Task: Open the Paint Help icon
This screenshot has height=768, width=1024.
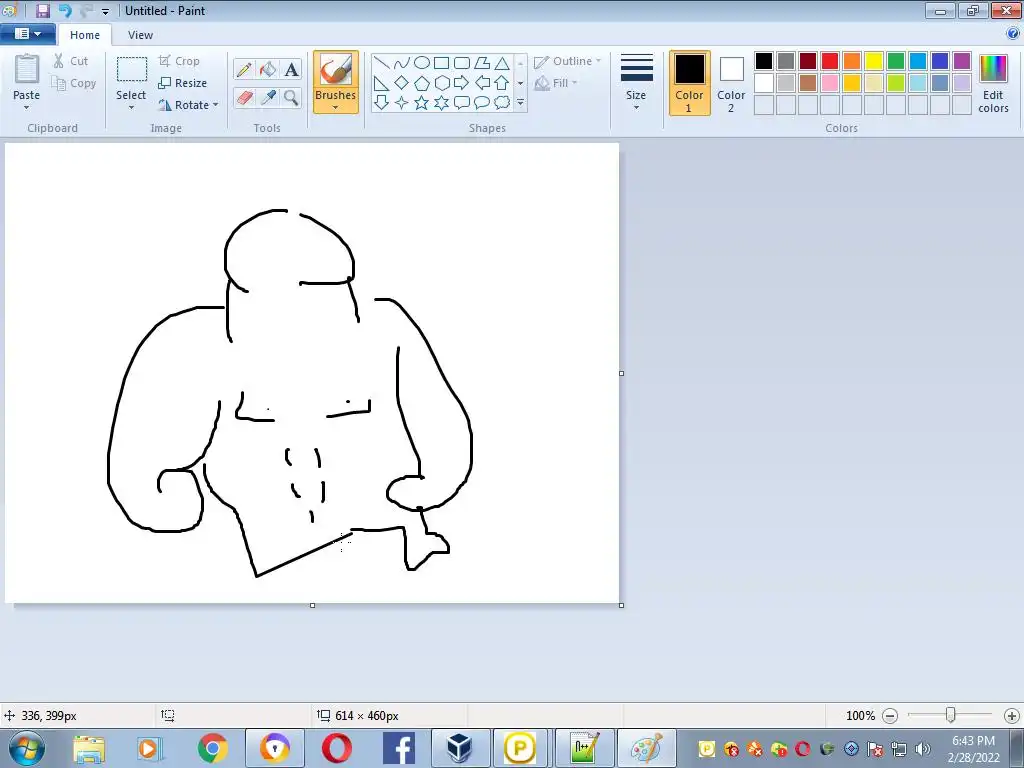Action: pos(1013,34)
